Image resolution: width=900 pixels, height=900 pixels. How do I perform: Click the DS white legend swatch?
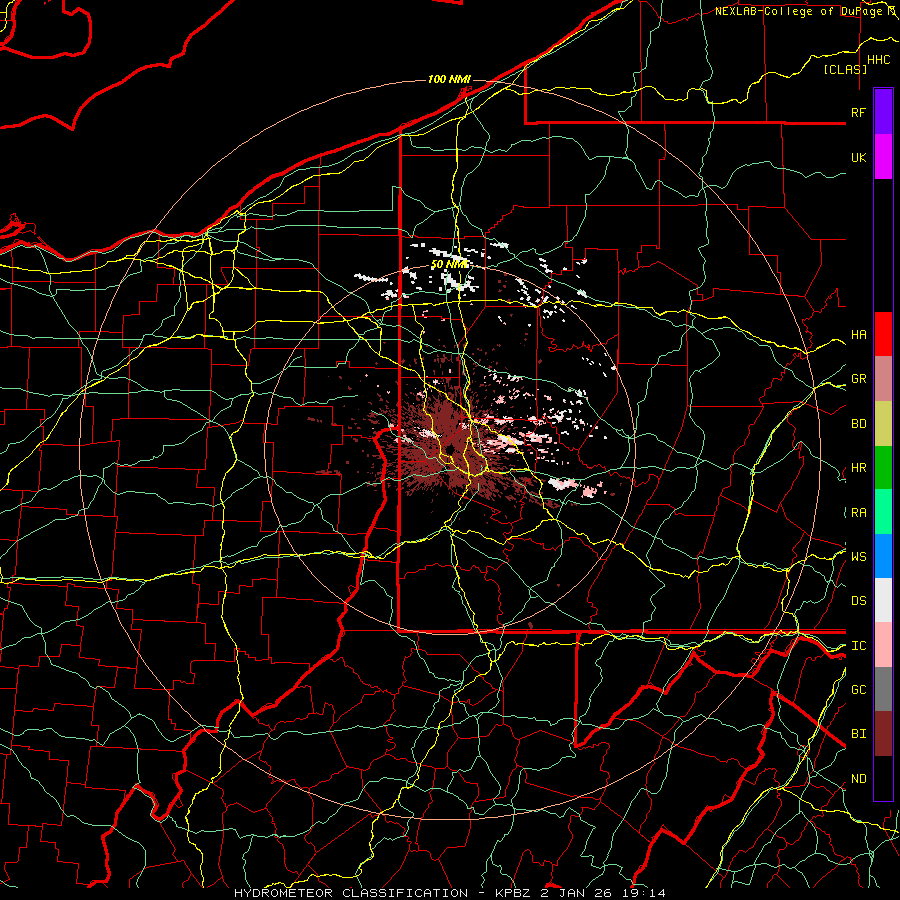pos(883,600)
